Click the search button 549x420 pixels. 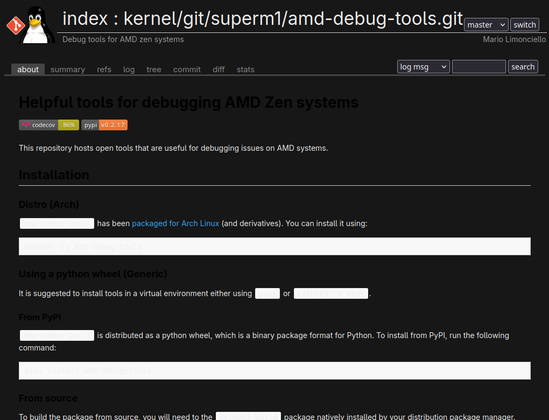click(x=523, y=66)
